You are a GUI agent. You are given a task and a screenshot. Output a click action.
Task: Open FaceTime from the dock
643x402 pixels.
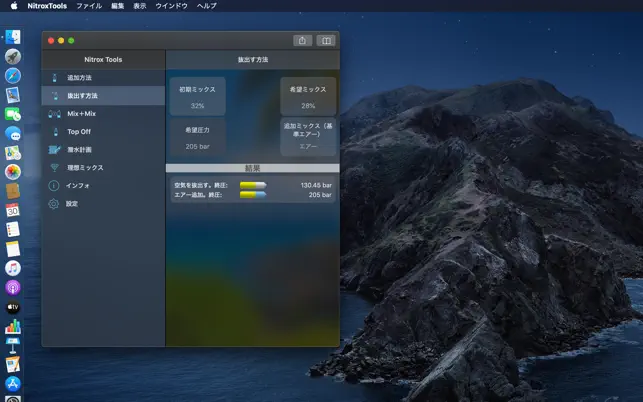(13, 114)
